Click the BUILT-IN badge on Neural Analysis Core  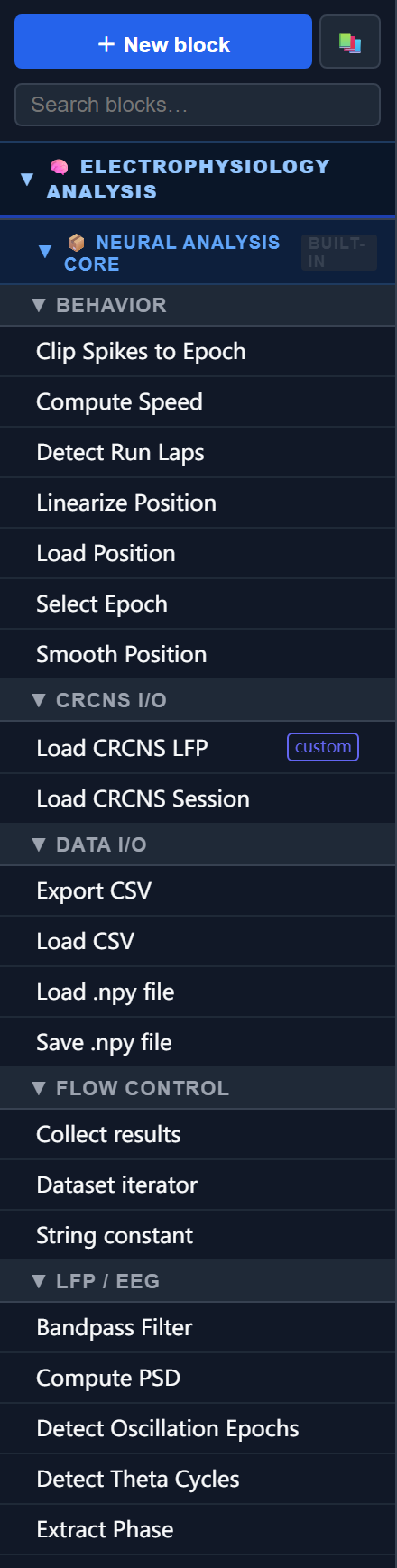click(338, 253)
